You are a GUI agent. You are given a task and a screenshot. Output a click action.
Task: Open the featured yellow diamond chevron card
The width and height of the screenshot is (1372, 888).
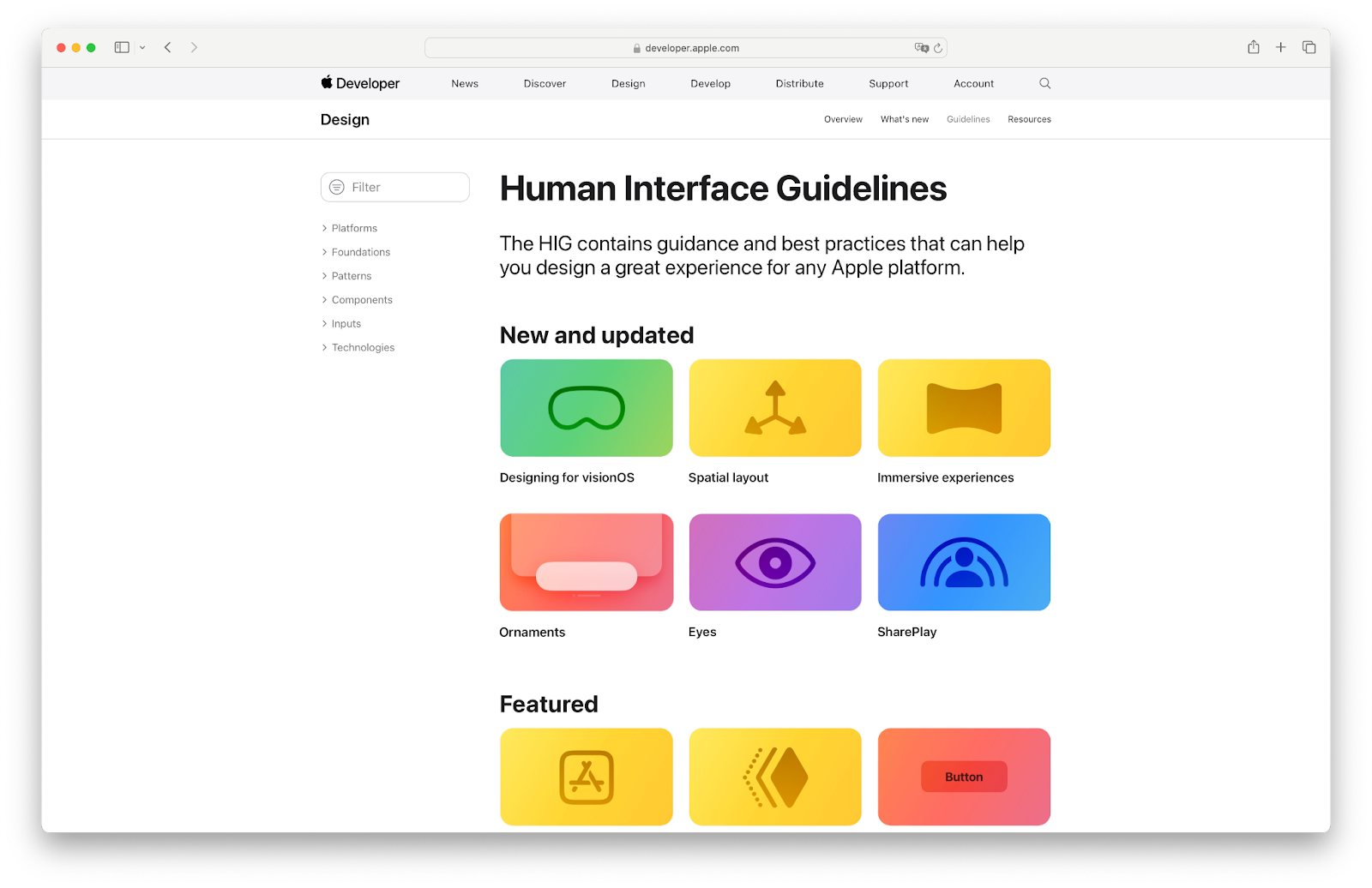point(775,777)
